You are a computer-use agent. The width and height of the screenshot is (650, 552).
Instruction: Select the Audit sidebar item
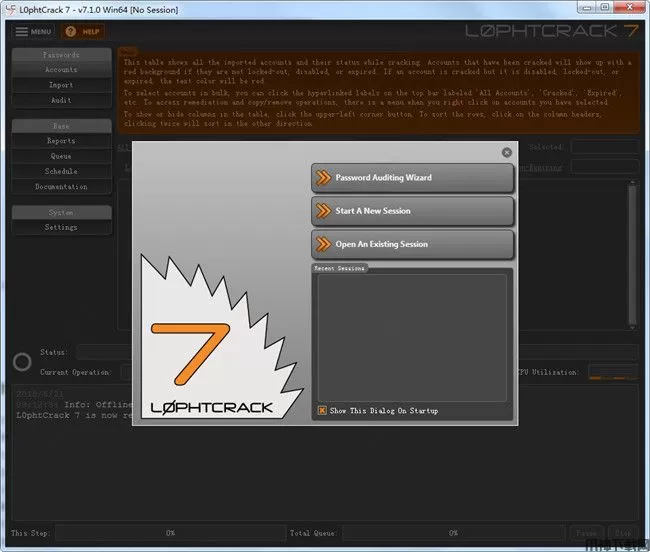(x=61, y=100)
